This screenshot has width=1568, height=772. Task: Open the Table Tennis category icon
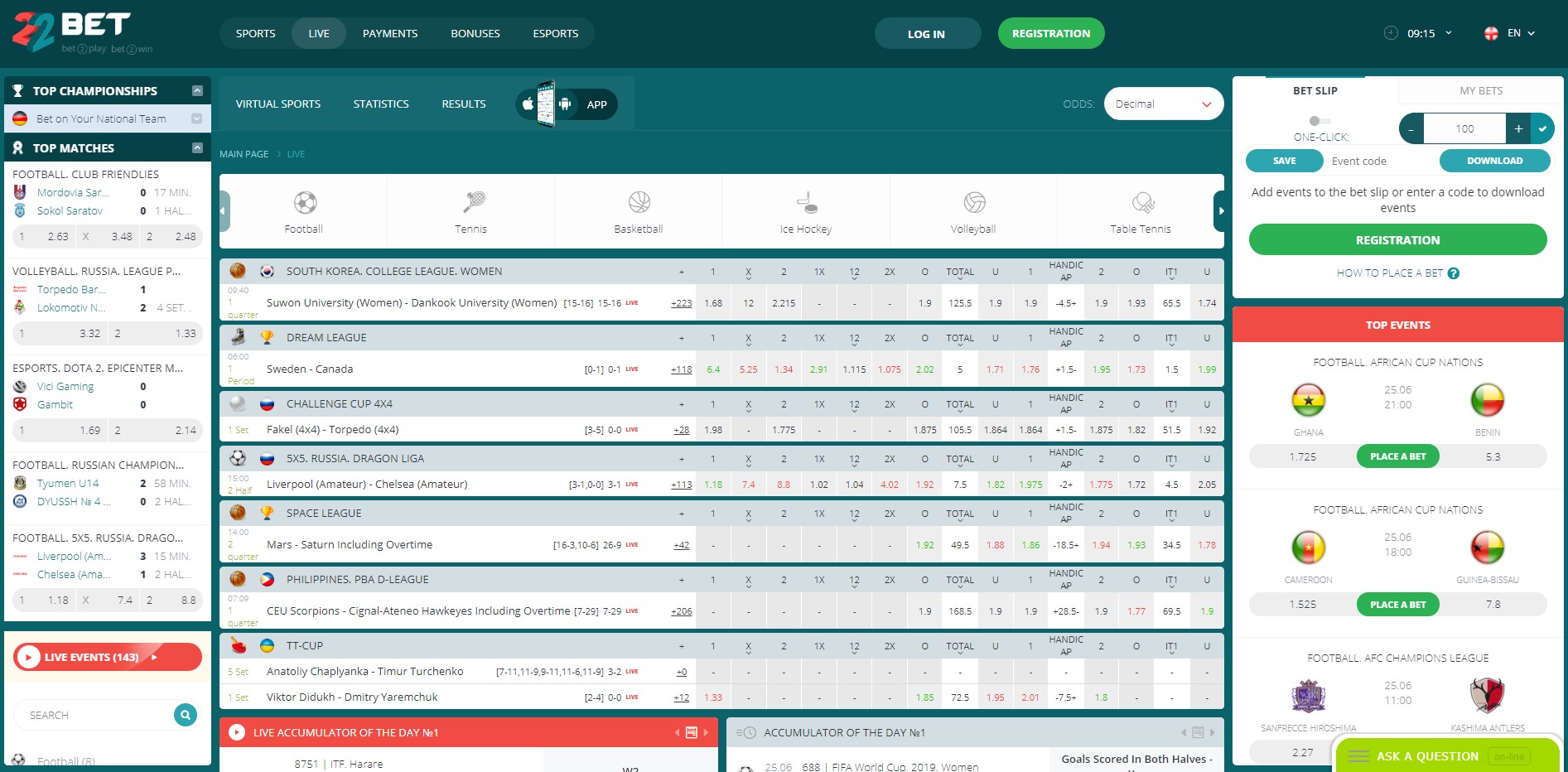coord(1143,202)
